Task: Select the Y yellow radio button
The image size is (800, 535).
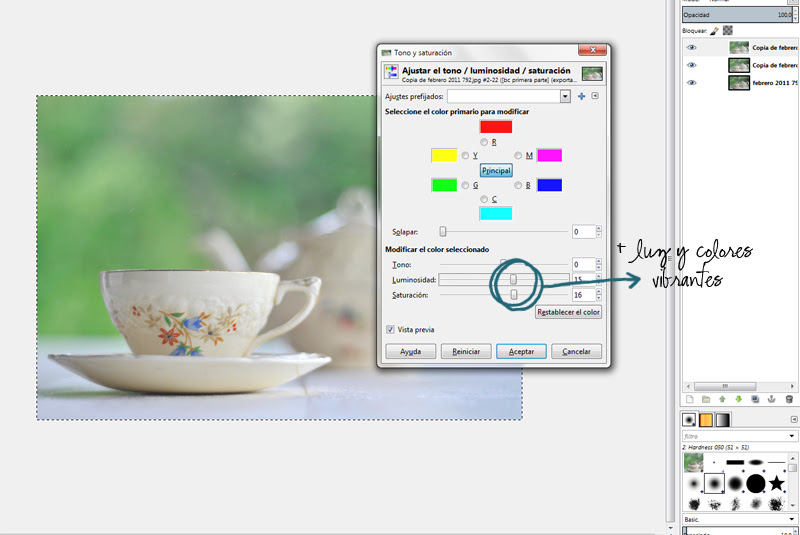Action: 465,156
